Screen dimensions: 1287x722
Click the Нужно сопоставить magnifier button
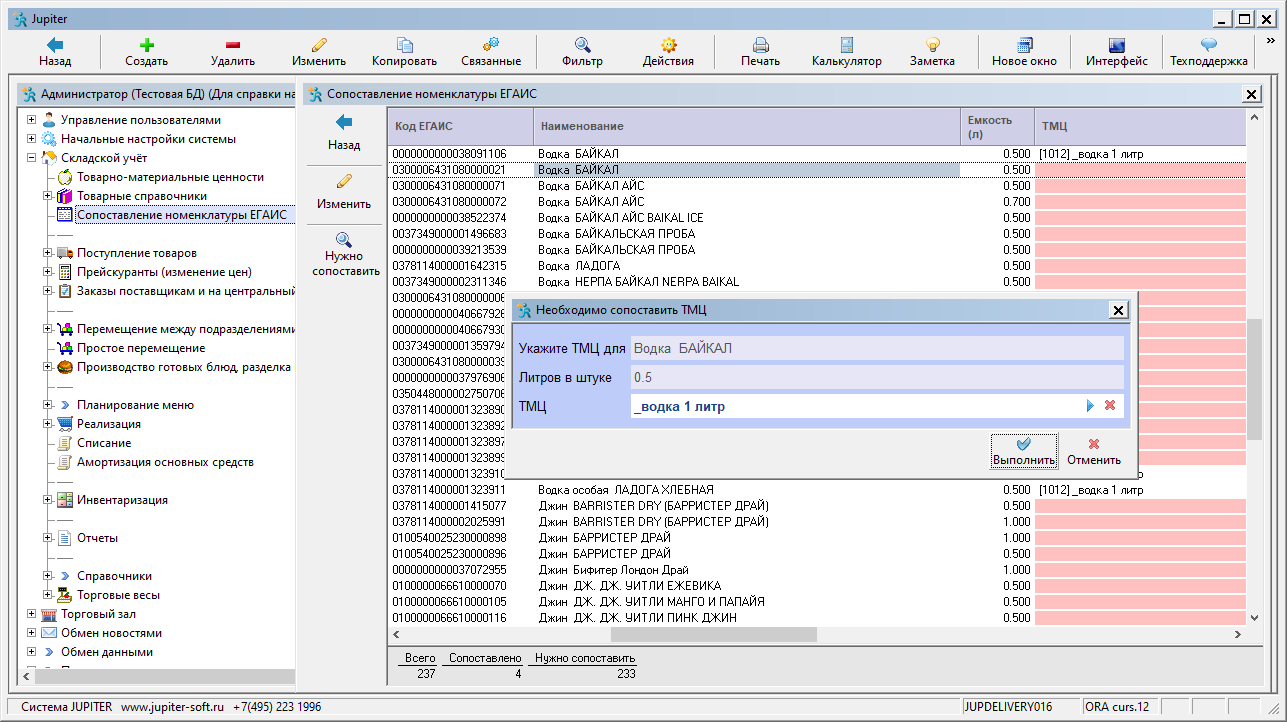tap(344, 254)
